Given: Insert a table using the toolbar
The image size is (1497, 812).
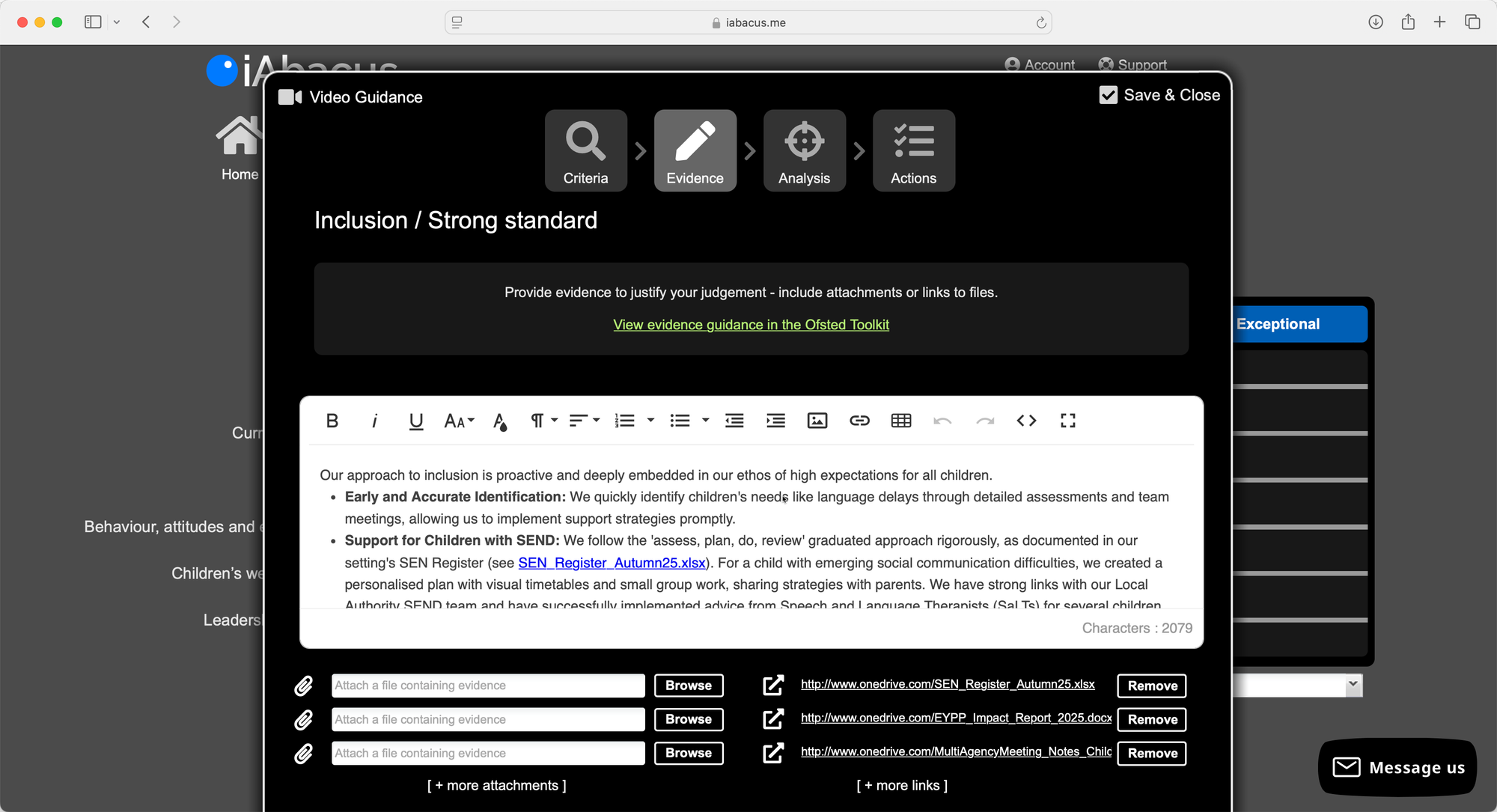Looking at the screenshot, I should (x=901, y=421).
